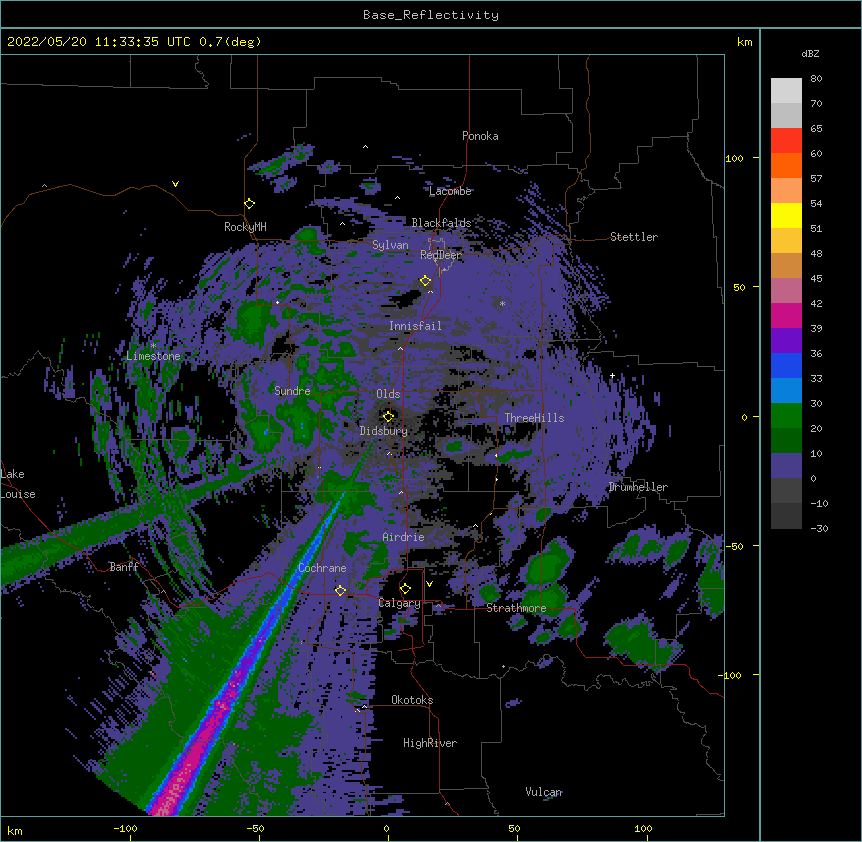Click the Cochrane town label
Image resolution: width=862 pixels, height=842 pixels.
[x=322, y=568]
